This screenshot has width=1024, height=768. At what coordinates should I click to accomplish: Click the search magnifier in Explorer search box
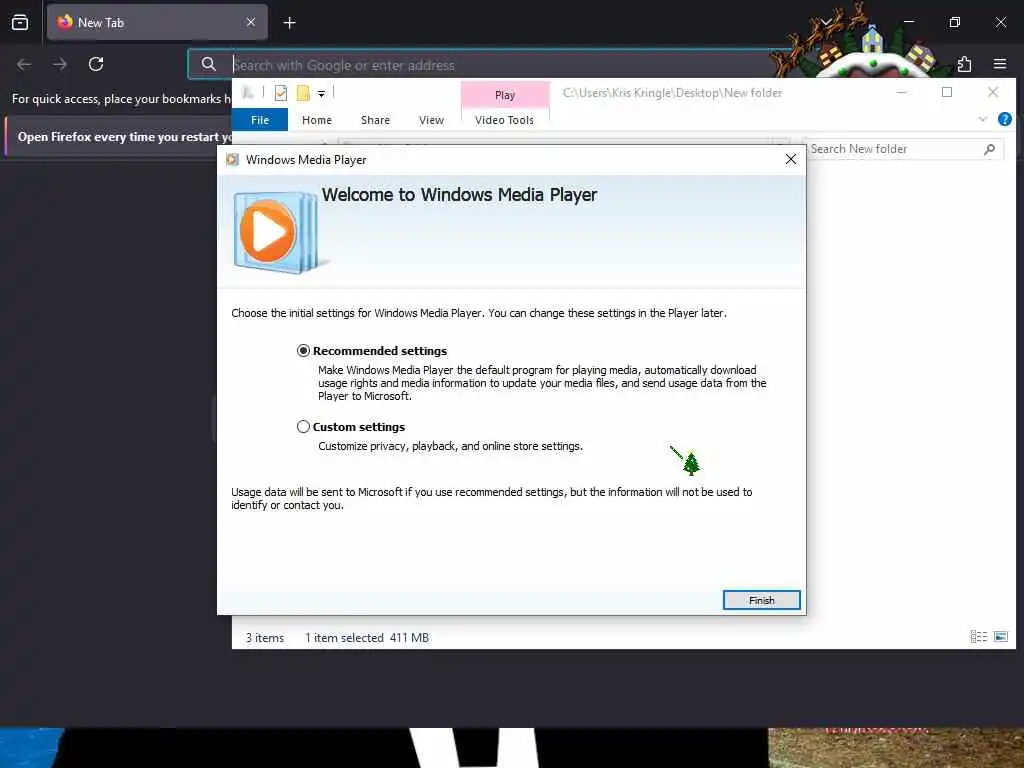tap(989, 150)
